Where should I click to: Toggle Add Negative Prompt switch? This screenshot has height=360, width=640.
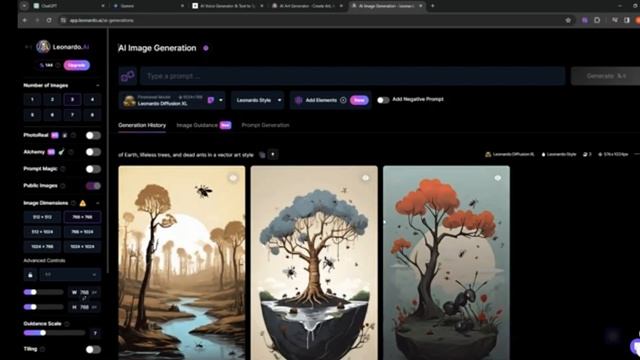[383, 100]
